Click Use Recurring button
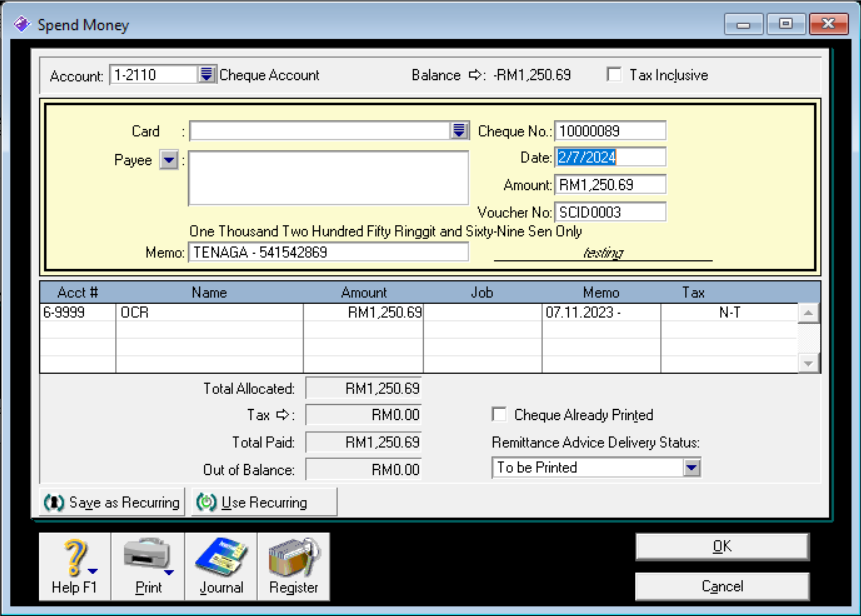 (x=264, y=502)
